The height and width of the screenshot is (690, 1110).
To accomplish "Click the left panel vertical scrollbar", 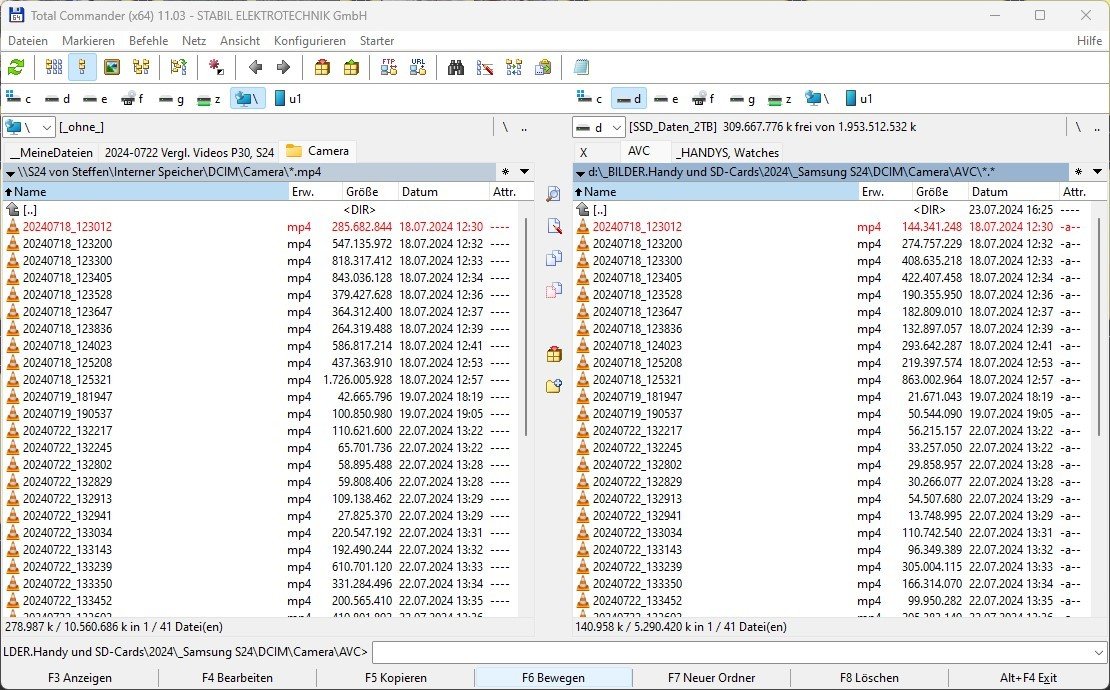I will click(x=526, y=320).
